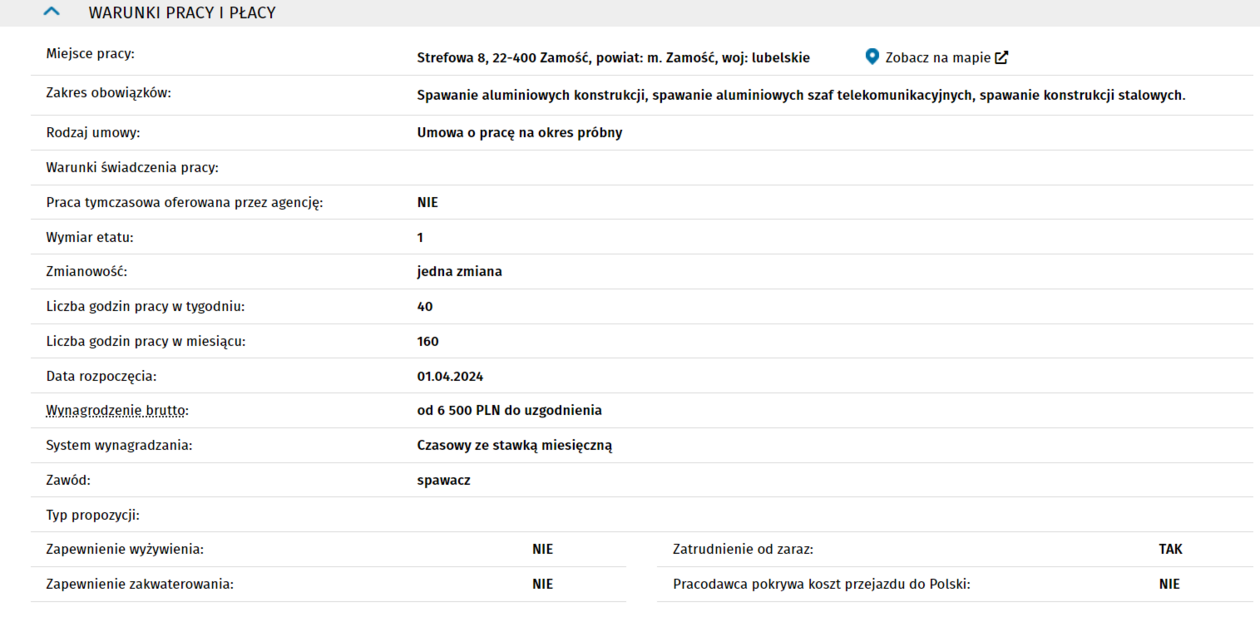The width and height of the screenshot is (1260, 622).
Task: Click the Umowa o pracę na okres próbny value
Action: coord(519,133)
